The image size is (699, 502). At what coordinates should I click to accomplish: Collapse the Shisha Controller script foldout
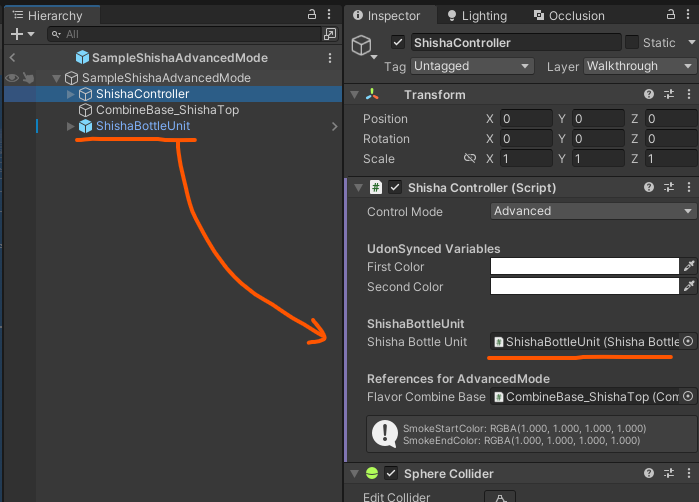click(x=358, y=188)
